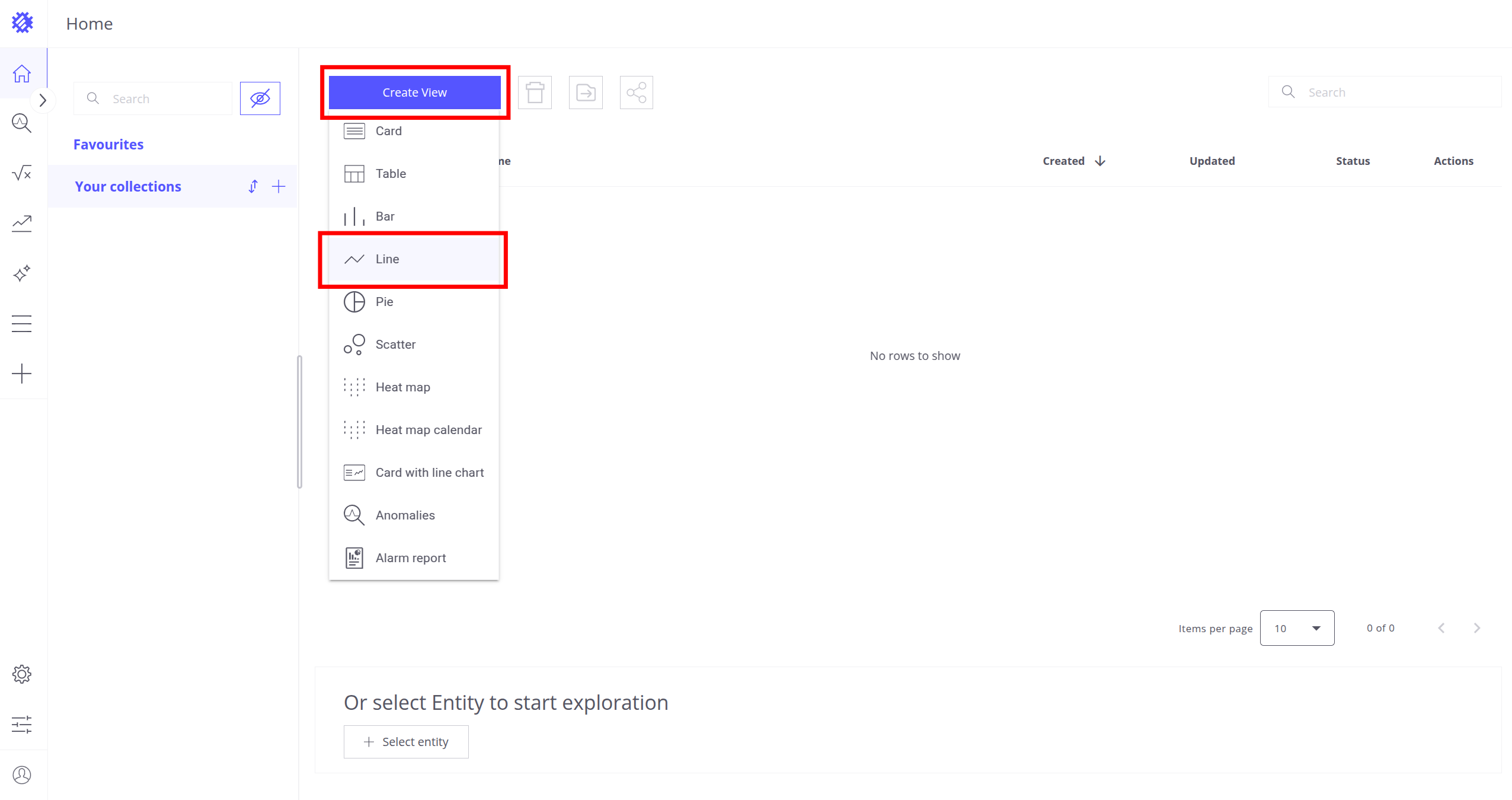Expand the sidebar with chevron arrow
Screen dimensions: 1512x800
[x=43, y=100]
